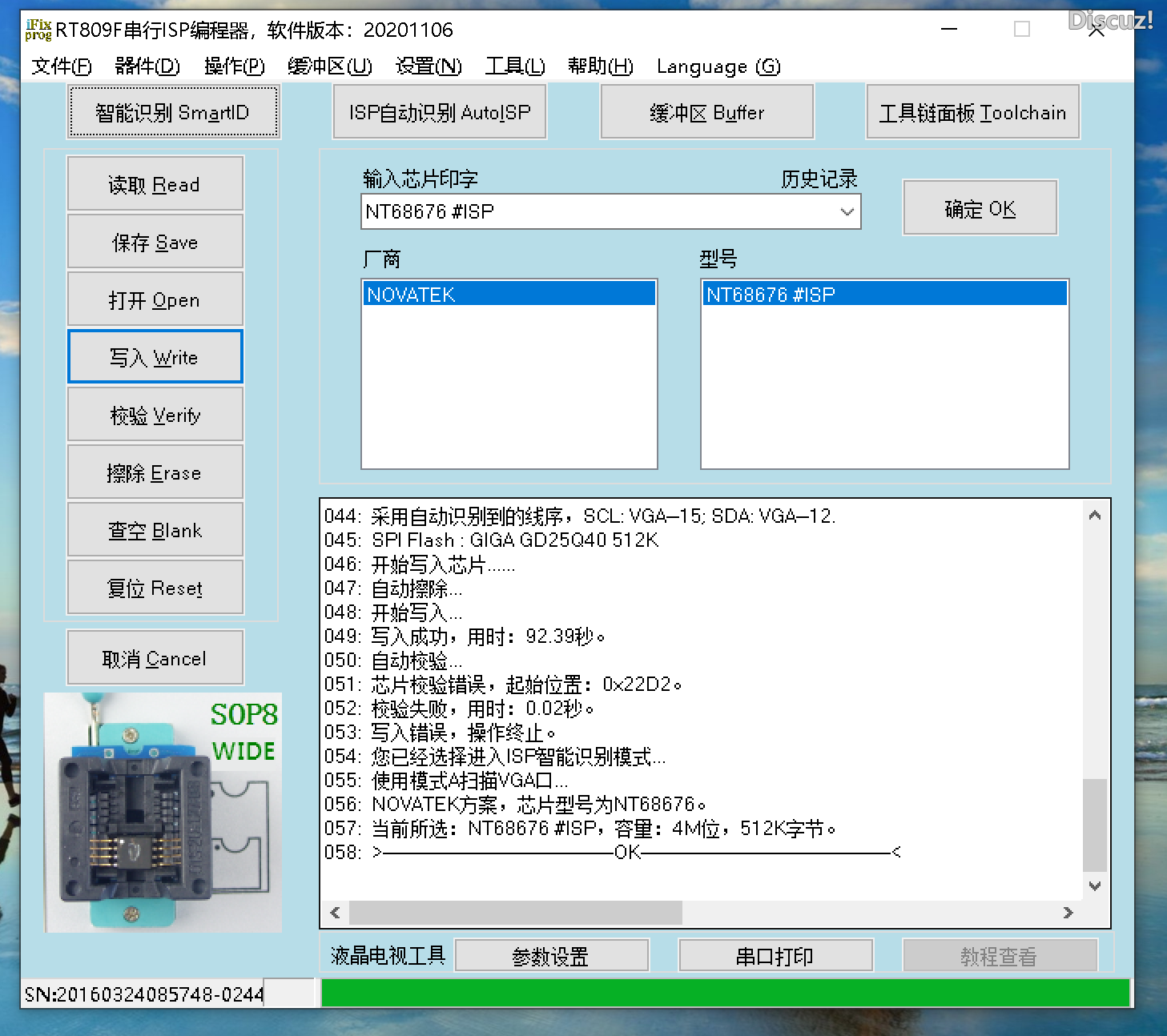Open the 工具链面板 Toolchain panel
1167x1036 pixels.
(972, 111)
